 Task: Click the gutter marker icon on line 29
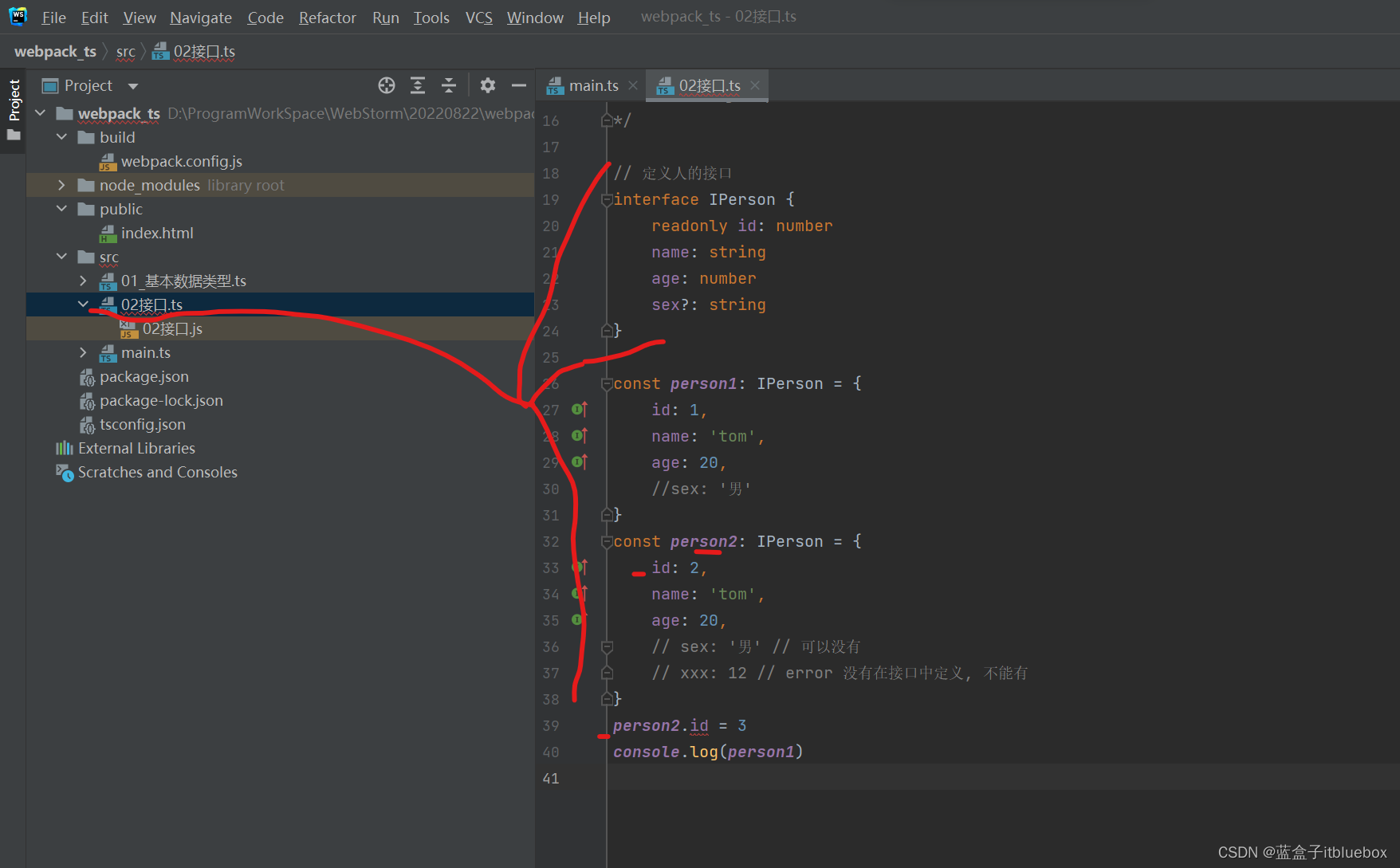pyautogui.click(x=580, y=461)
